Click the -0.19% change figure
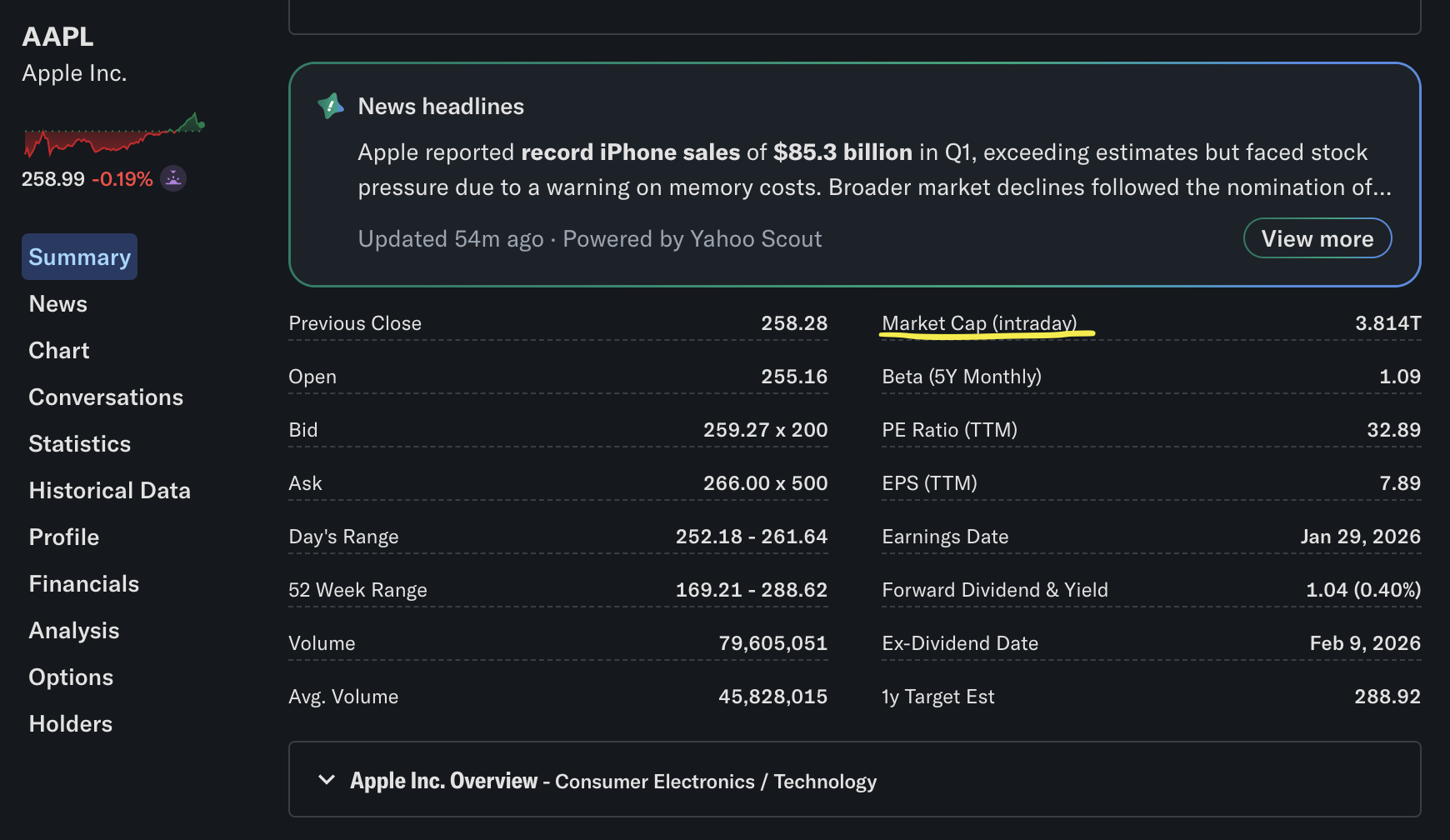The height and width of the screenshot is (840, 1450). [122, 179]
